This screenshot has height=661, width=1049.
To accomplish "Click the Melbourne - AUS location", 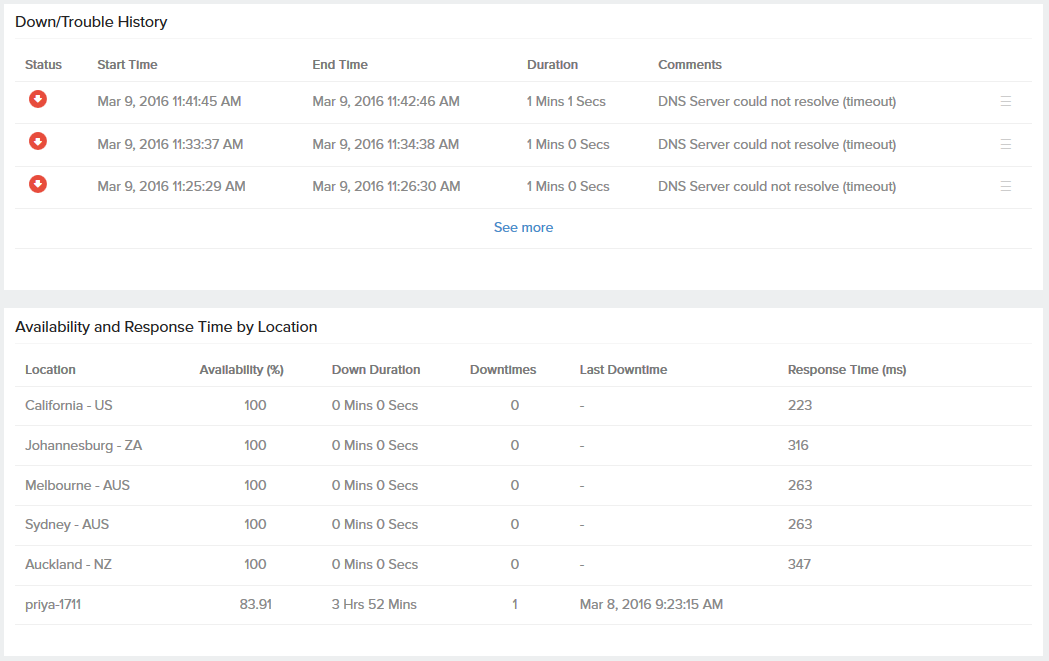I will coord(78,486).
